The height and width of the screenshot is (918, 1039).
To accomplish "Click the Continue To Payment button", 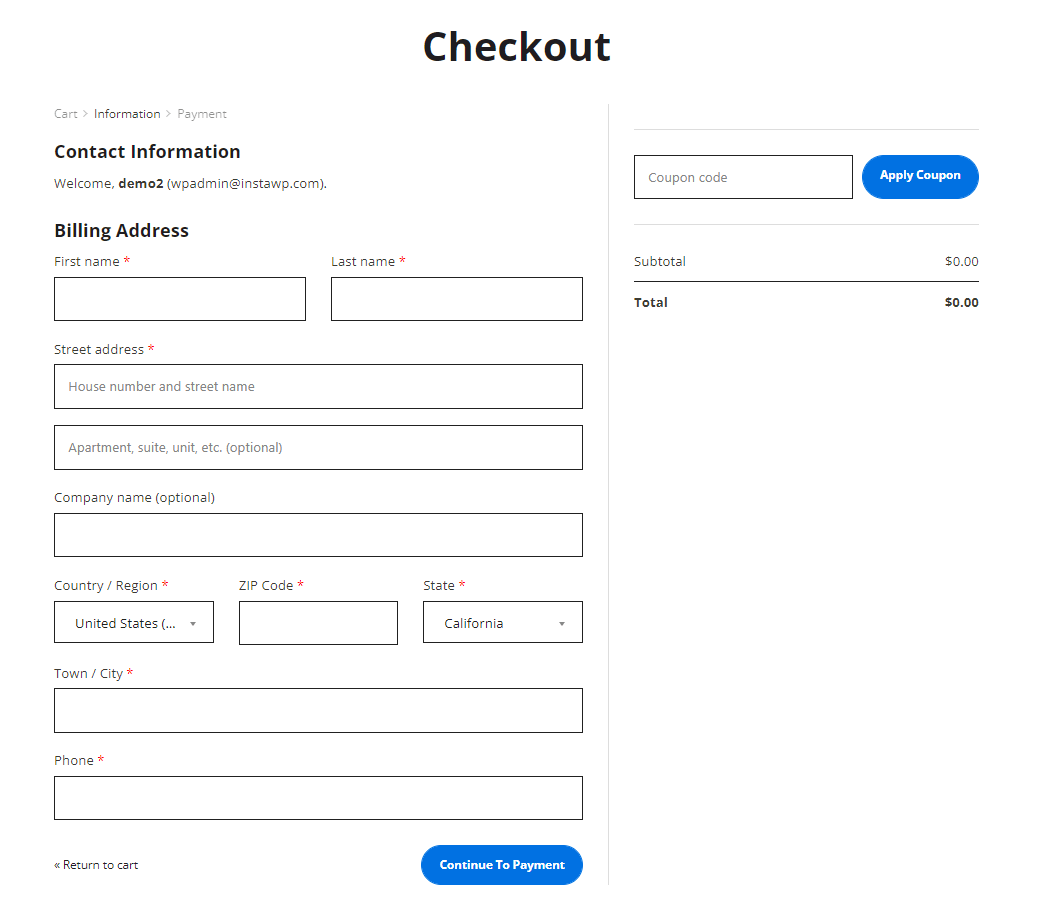I will coord(502,865).
